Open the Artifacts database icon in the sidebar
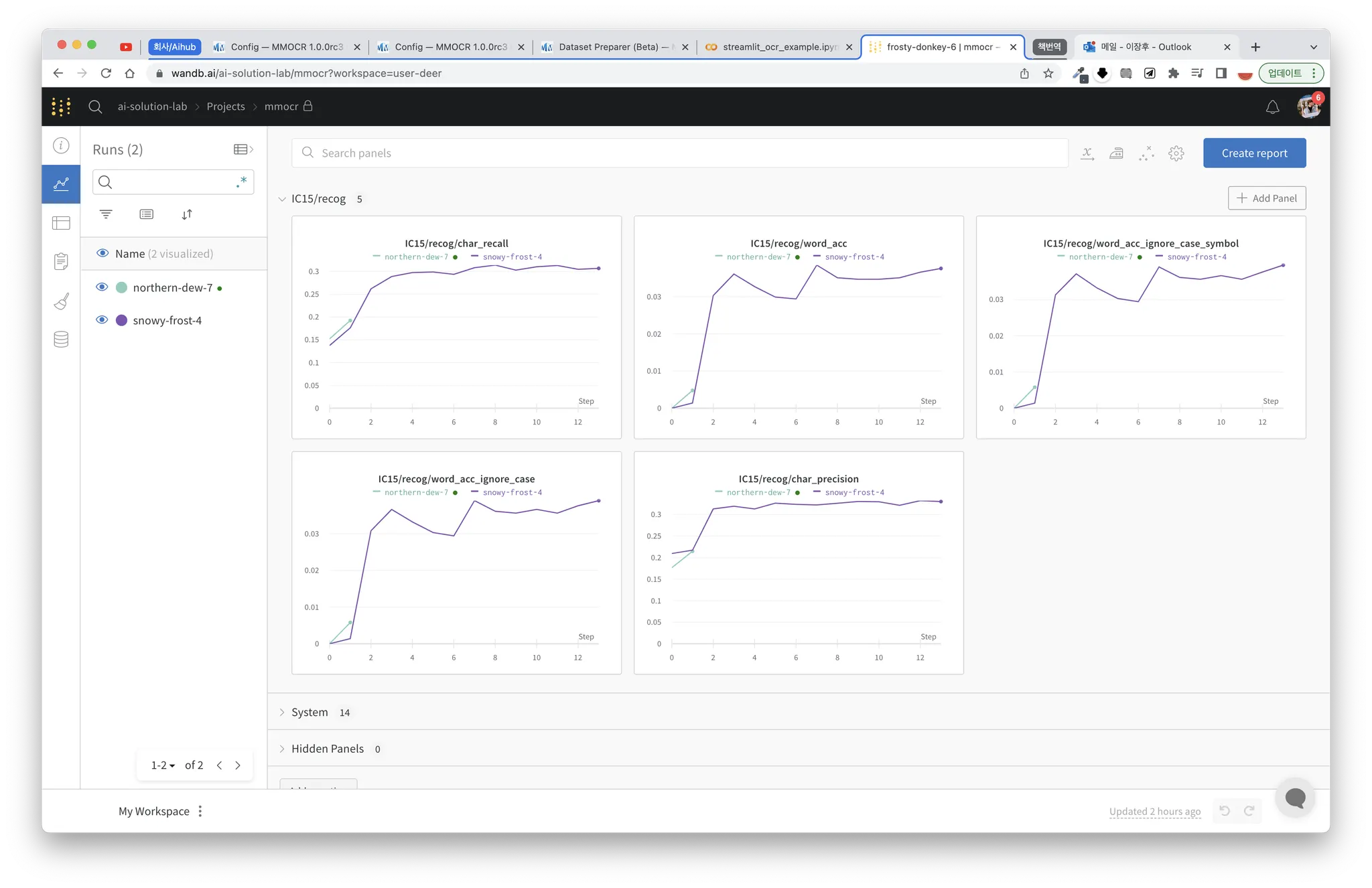1372x888 pixels. (x=61, y=340)
